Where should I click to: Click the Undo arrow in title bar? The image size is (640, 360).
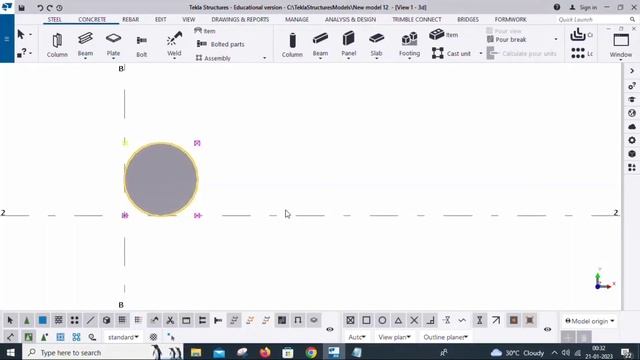click(x=40, y=8)
